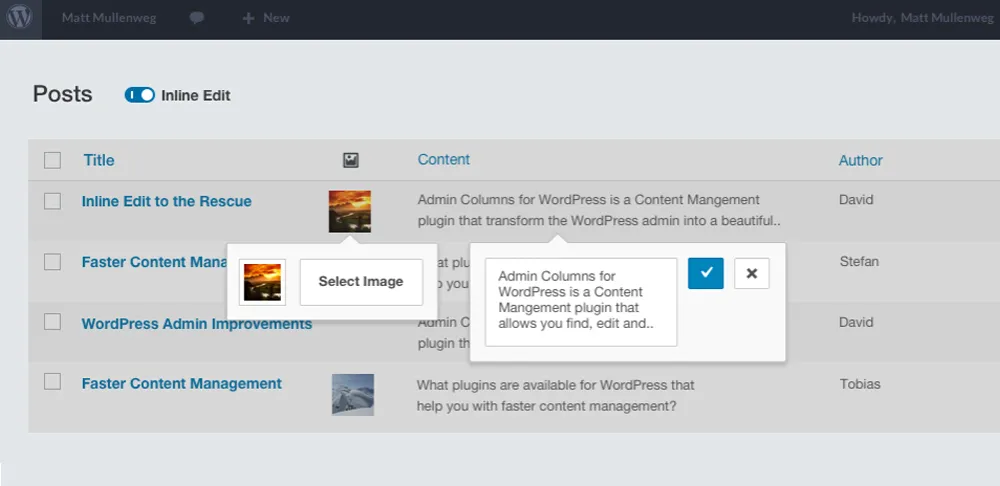
Task: Click the featured image column header icon
Action: pyautogui.click(x=351, y=160)
